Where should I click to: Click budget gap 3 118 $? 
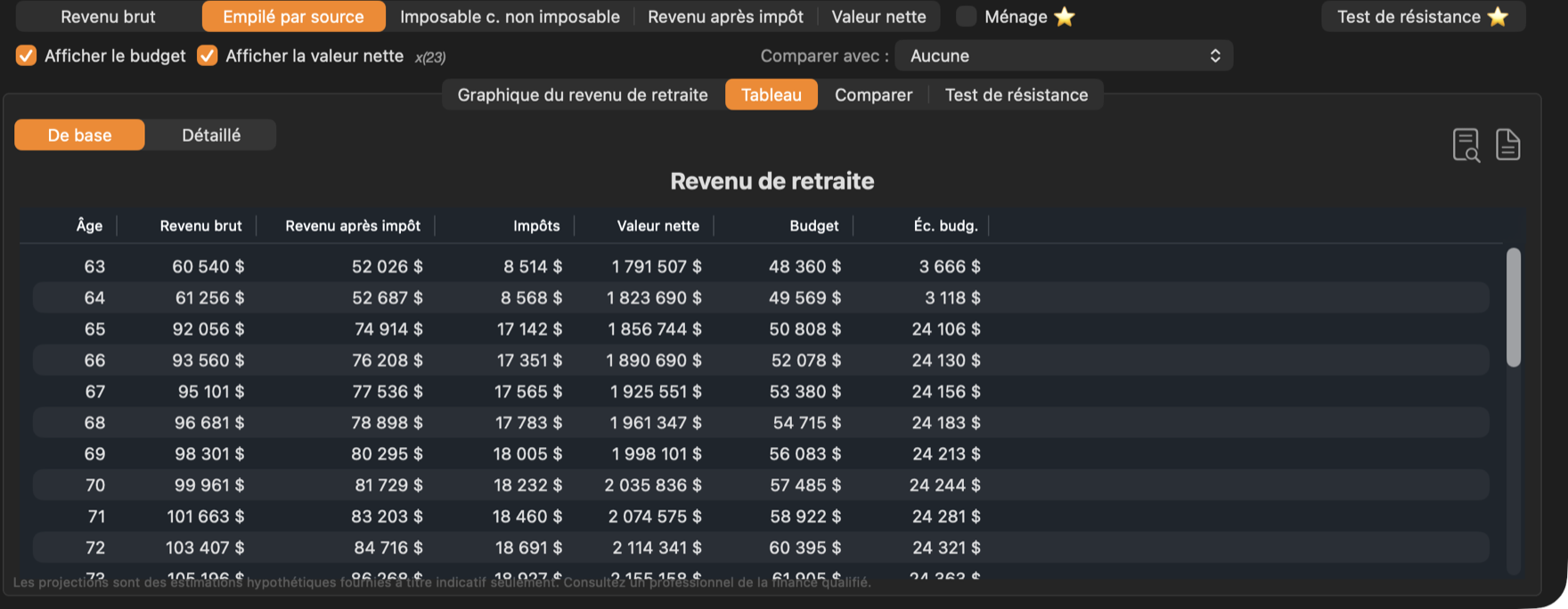click(952, 297)
